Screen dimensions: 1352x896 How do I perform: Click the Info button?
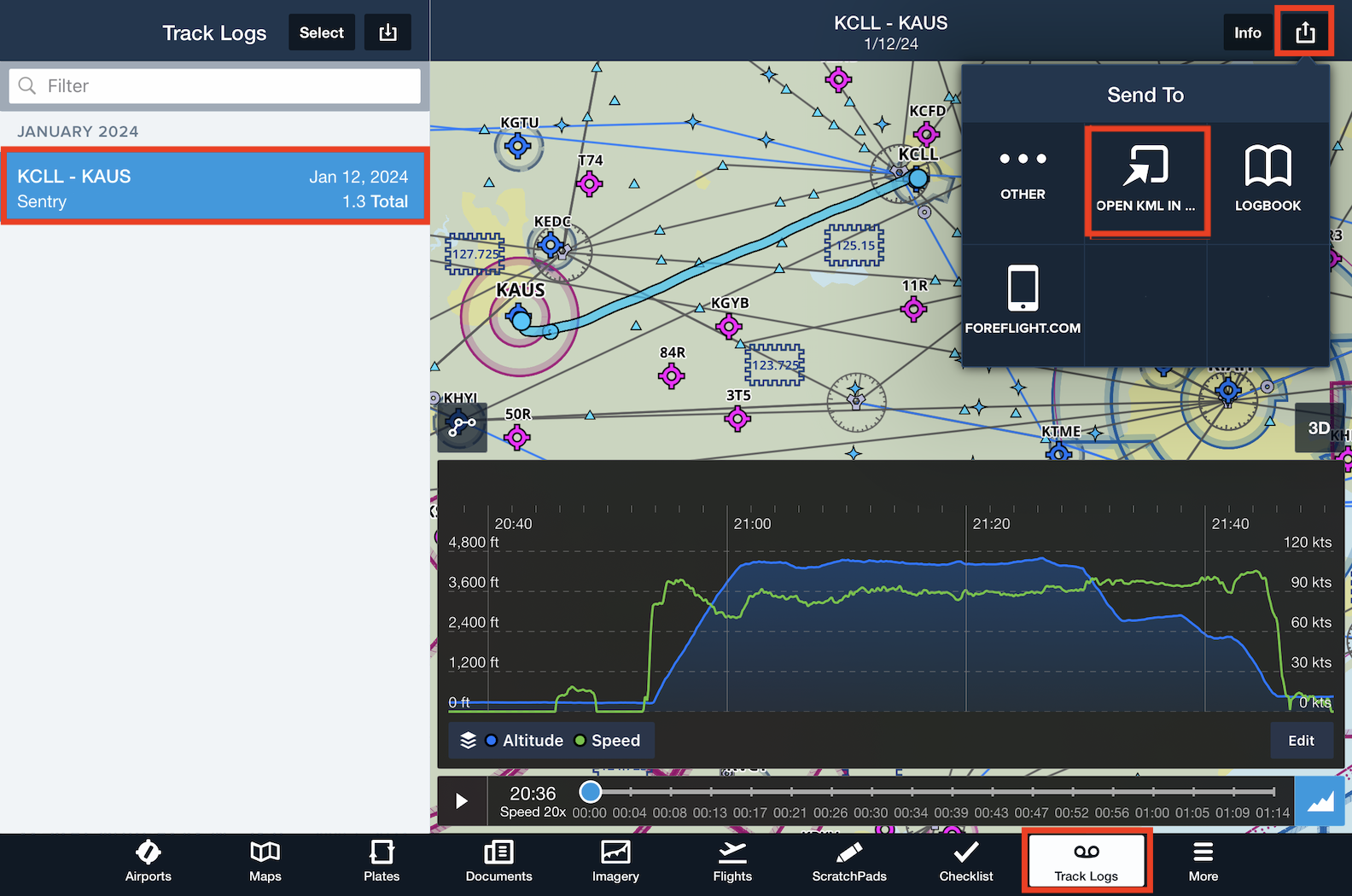(1247, 32)
